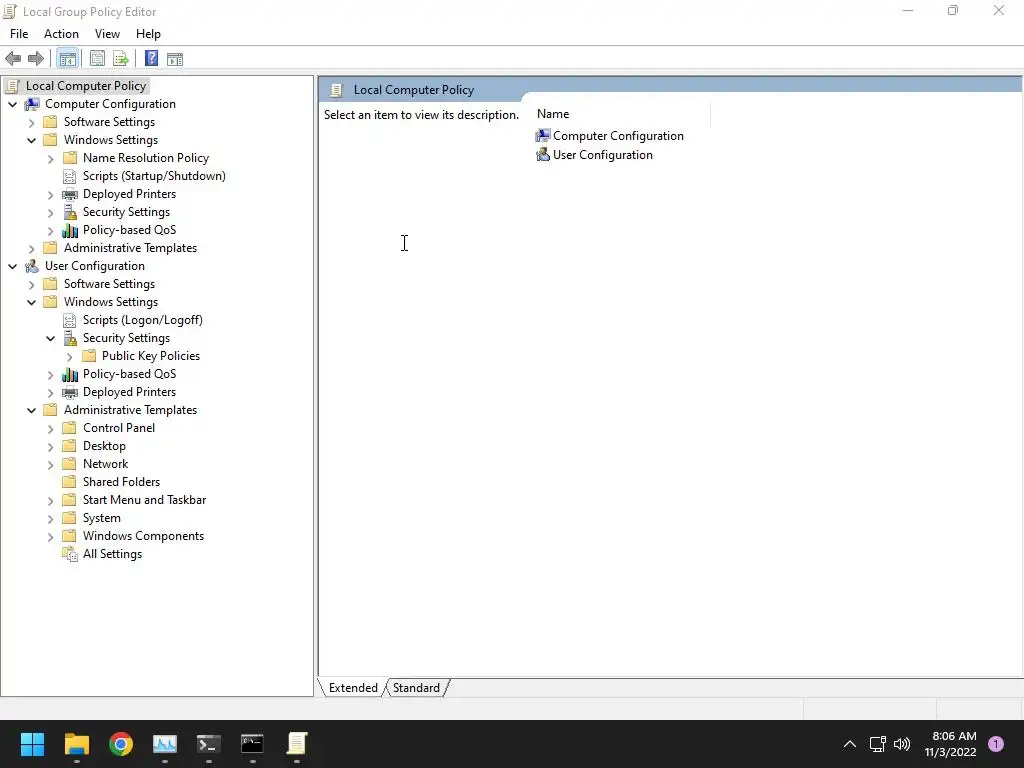The width and height of the screenshot is (1024, 768).
Task: Expand Software Settings under Computer Configuration
Action: 31,122
